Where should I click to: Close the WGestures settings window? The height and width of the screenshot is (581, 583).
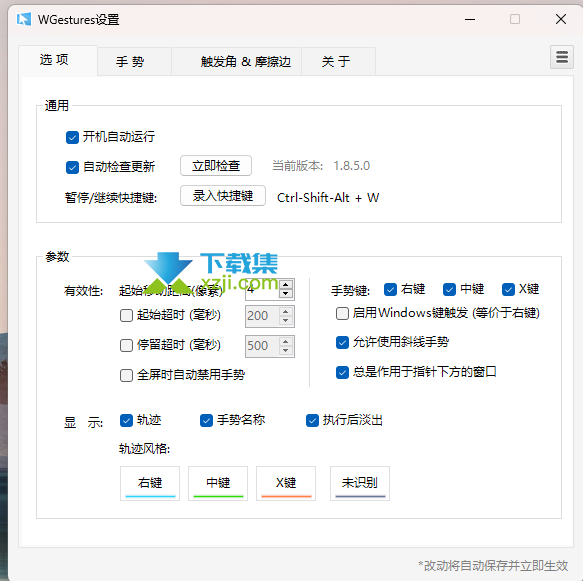point(561,19)
